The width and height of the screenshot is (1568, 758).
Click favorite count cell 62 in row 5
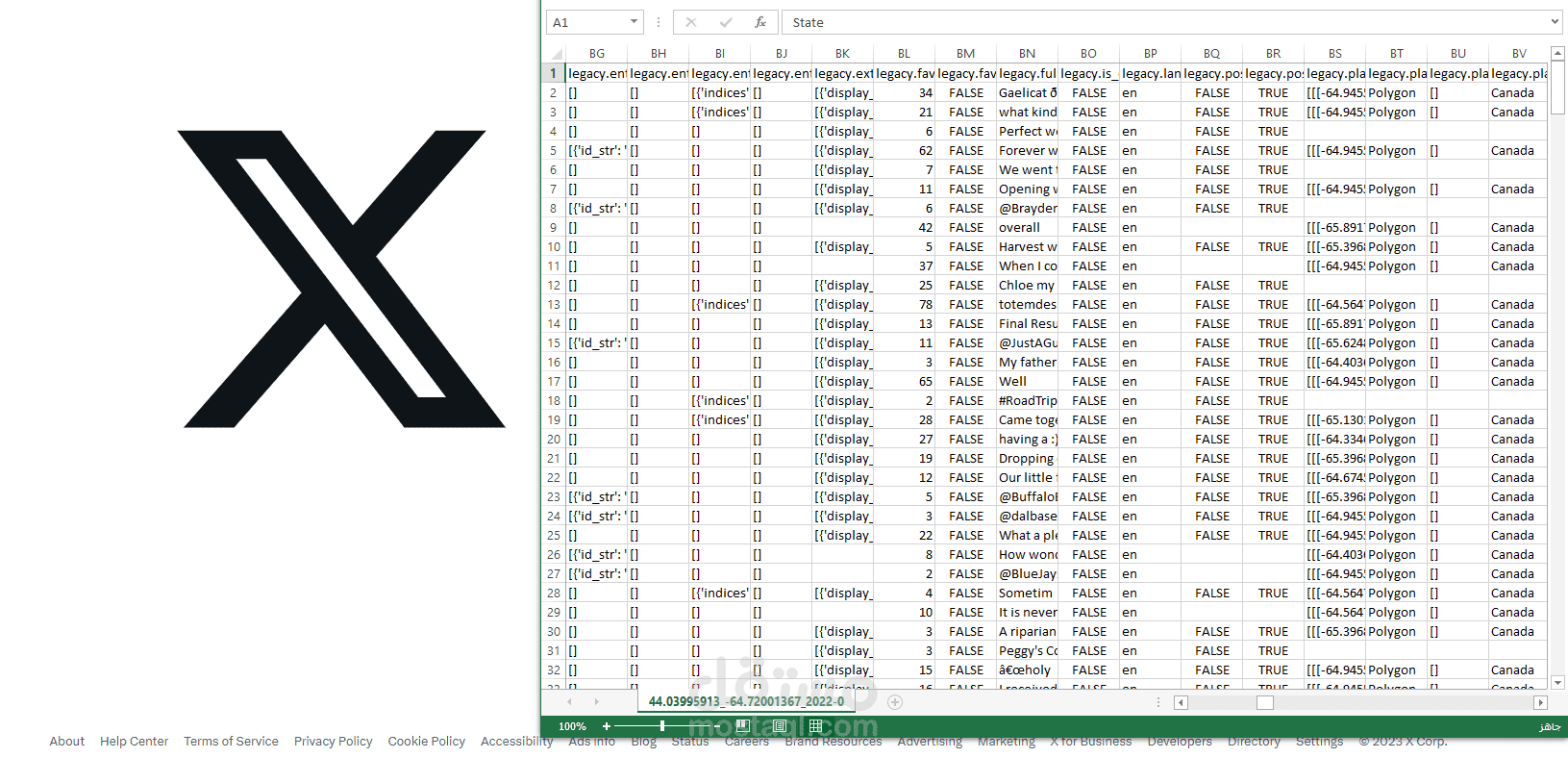tap(904, 150)
